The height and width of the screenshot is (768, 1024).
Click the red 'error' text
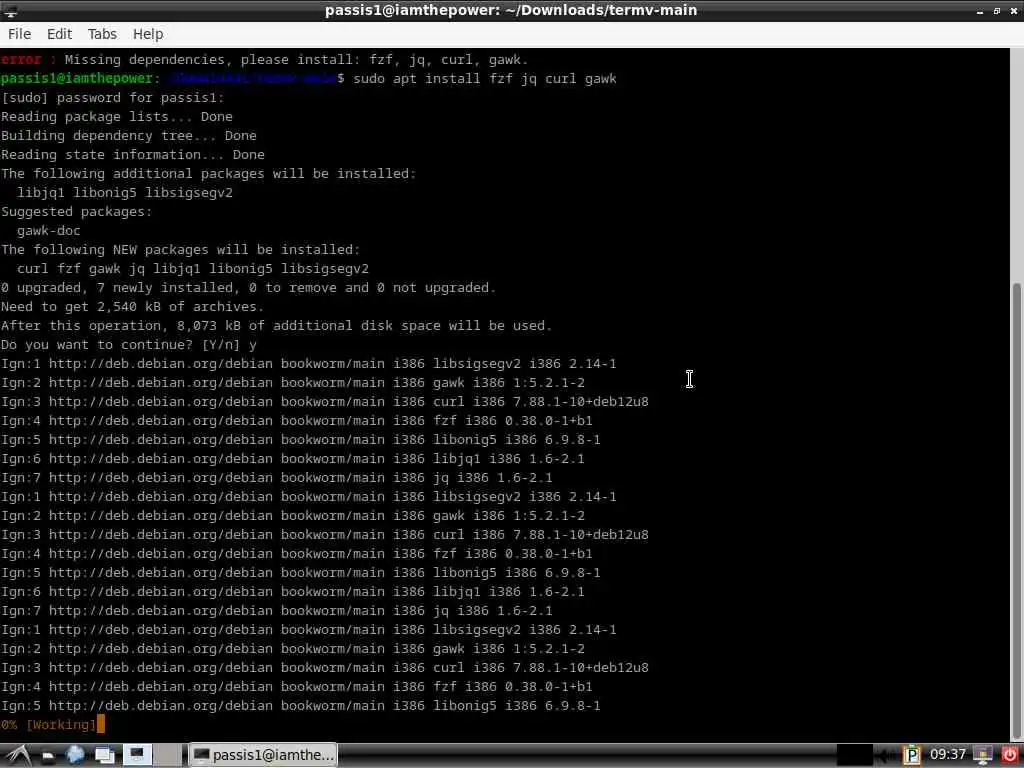tap(21, 59)
